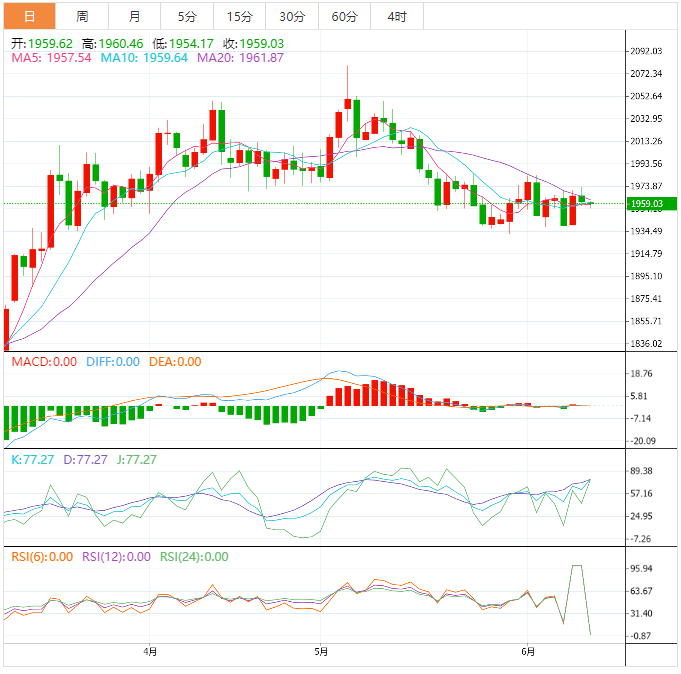
Task: Click the 2032.95 price axis label
Action: (x=646, y=119)
